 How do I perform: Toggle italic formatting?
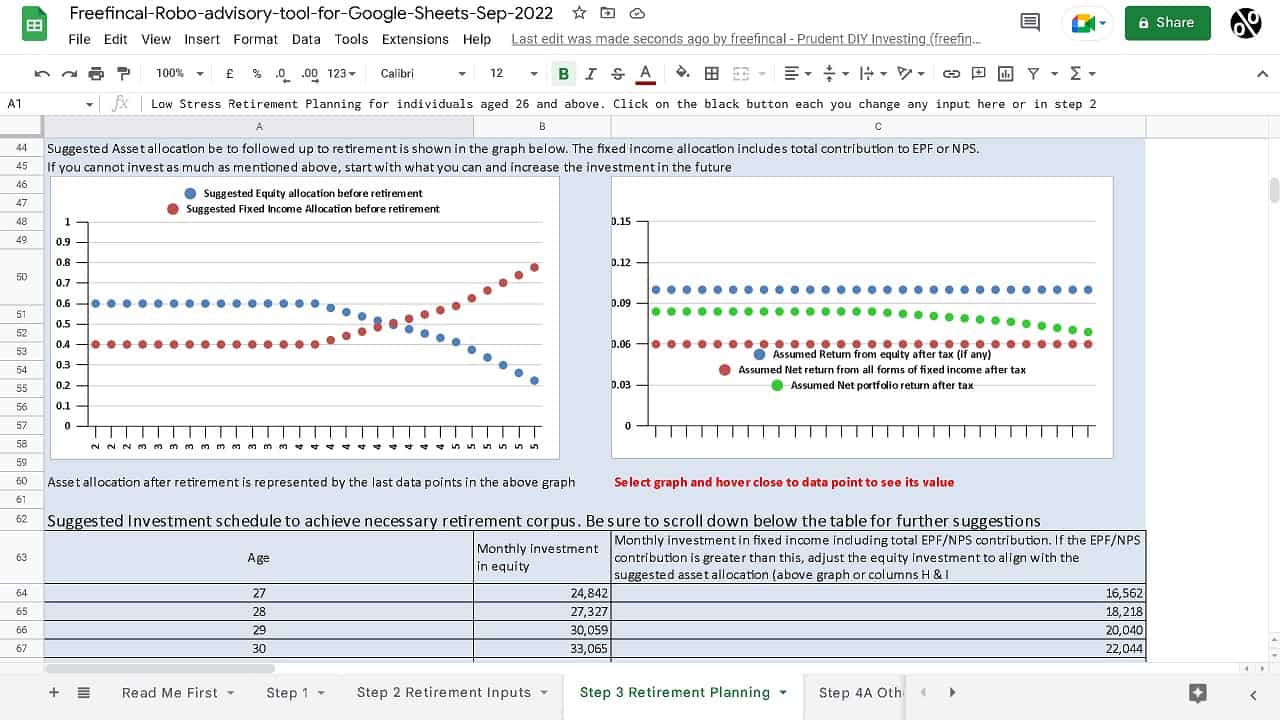[590, 73]
